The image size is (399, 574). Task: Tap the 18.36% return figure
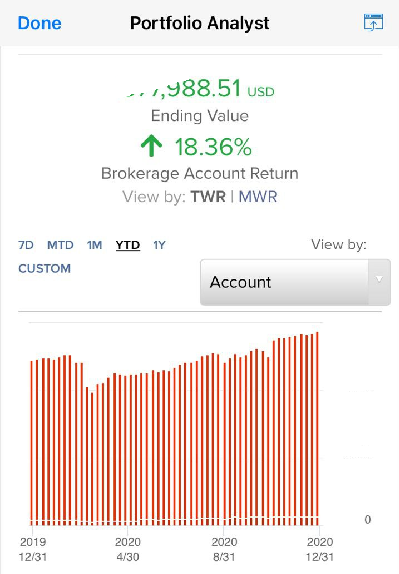pos(213,147)
